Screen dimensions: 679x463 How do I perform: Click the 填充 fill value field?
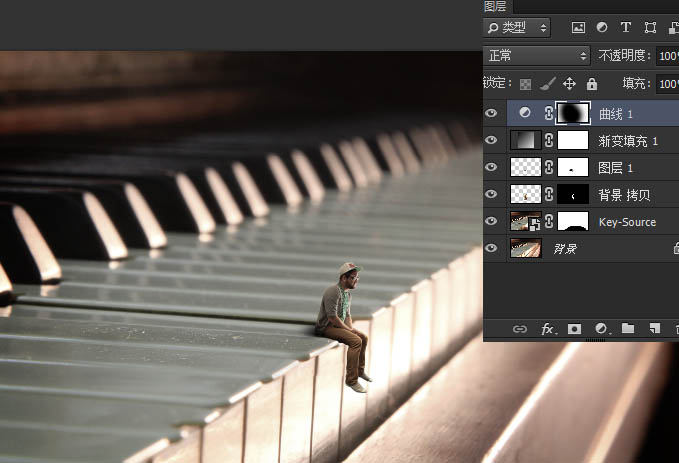tap(668, 84)
